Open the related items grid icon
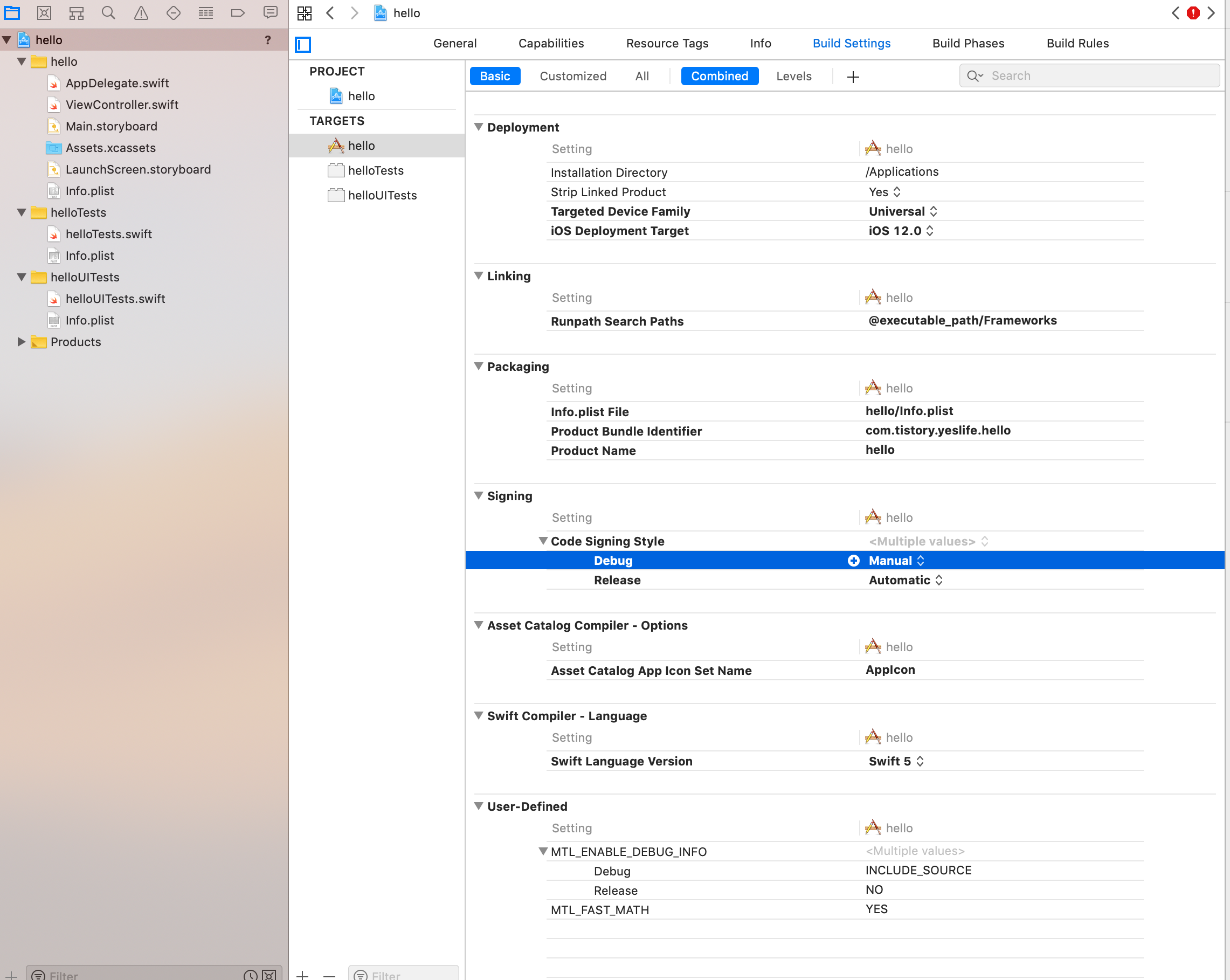 [305, 12]
